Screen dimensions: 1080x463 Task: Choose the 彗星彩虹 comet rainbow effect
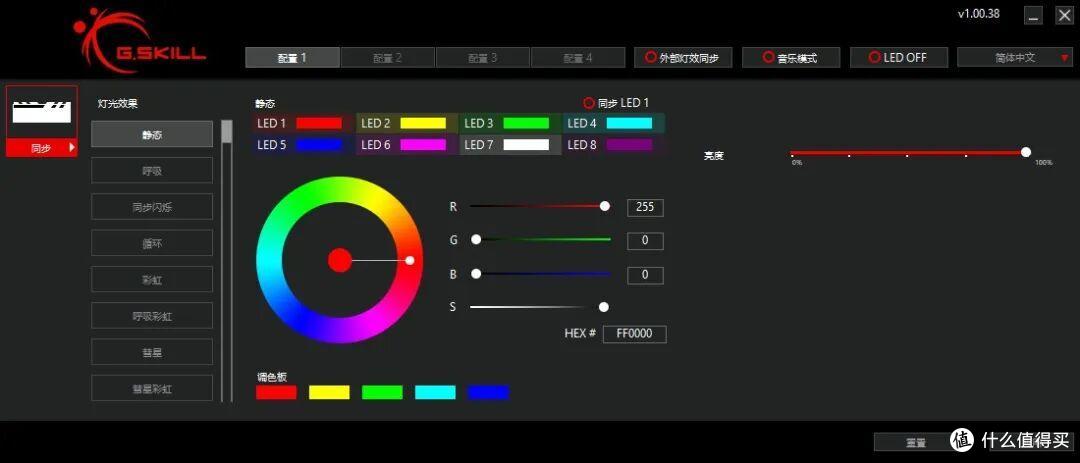point(152,389)
